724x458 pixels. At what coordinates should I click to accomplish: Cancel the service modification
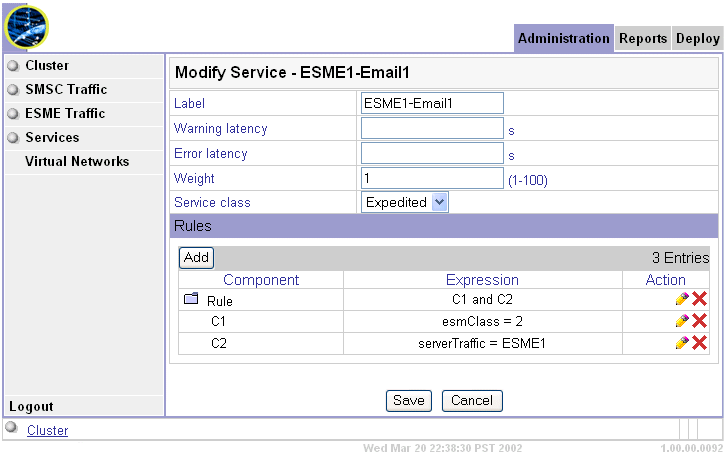[x=472, y=400]
